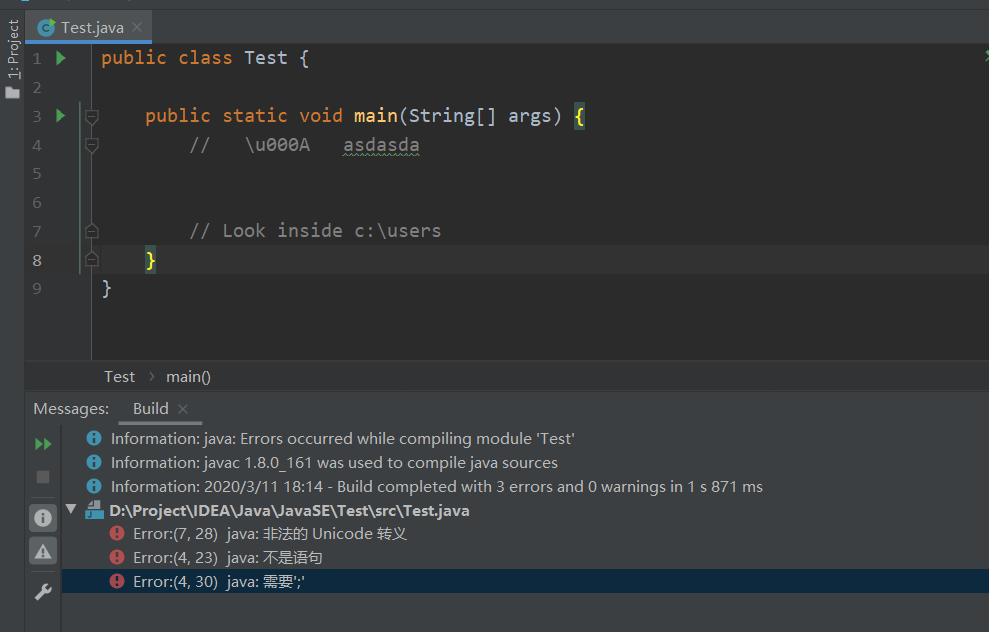Click the highlighted closing brace on line 8
Viewport: 989px width, 632px height.
point(150,260)
